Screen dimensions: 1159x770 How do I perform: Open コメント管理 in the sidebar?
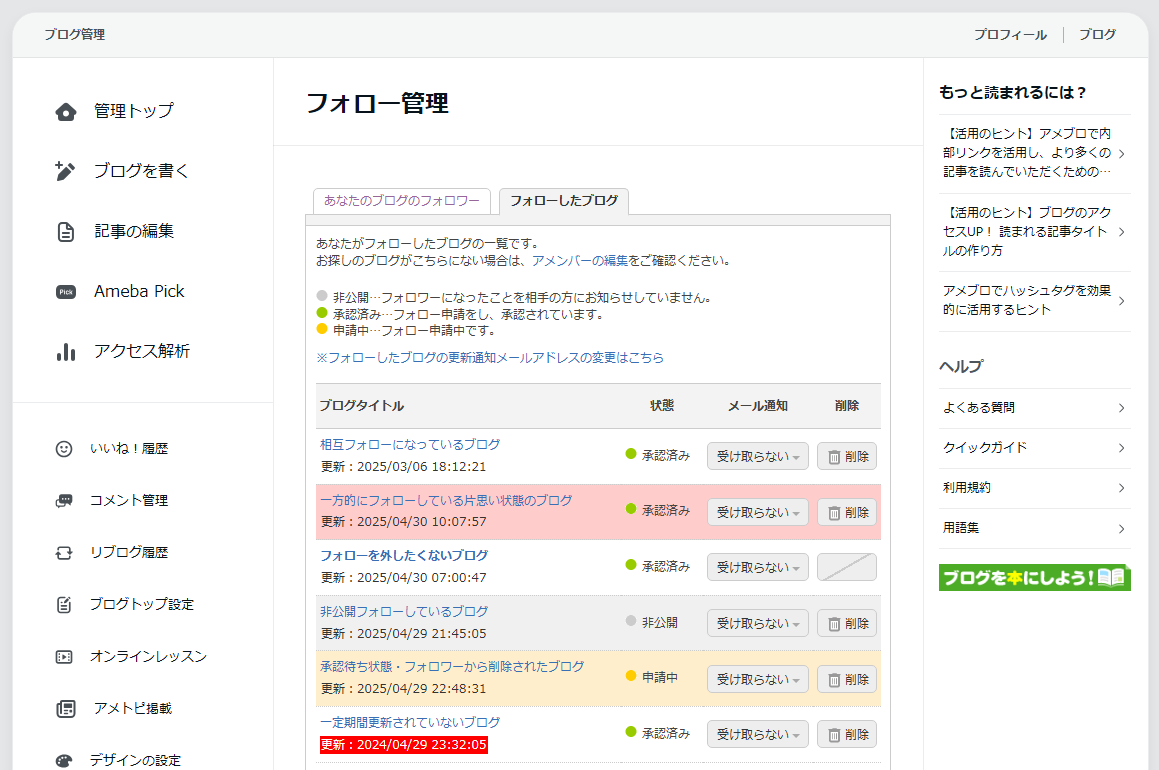point(129,500)
